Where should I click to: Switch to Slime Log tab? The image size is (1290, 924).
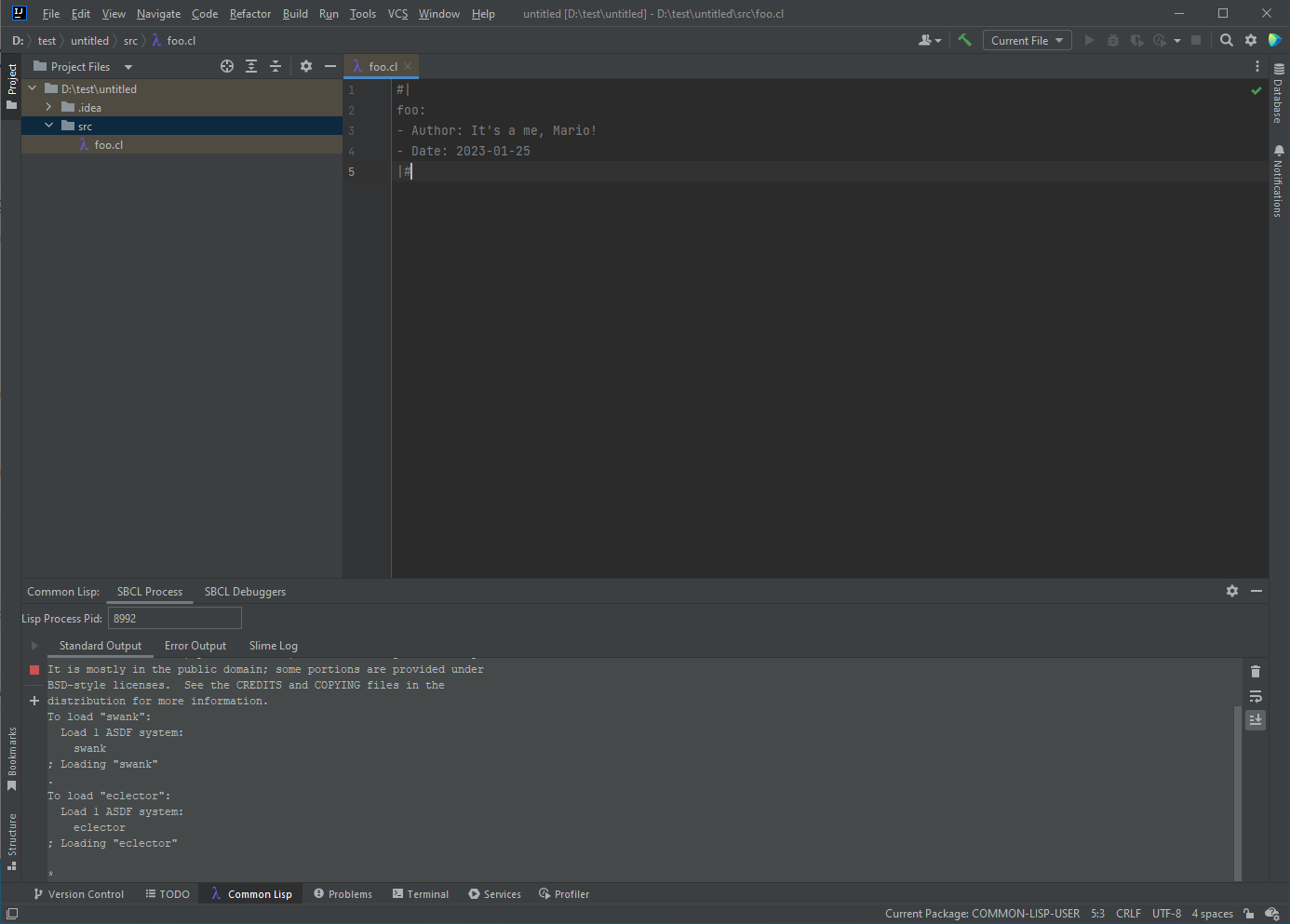(x=274, y=646)
